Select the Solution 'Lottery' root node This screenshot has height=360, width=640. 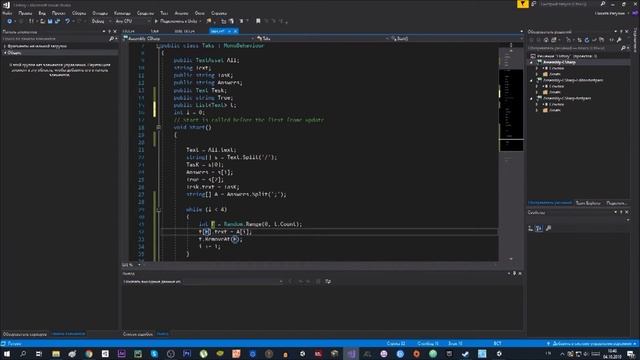(563, 56)
